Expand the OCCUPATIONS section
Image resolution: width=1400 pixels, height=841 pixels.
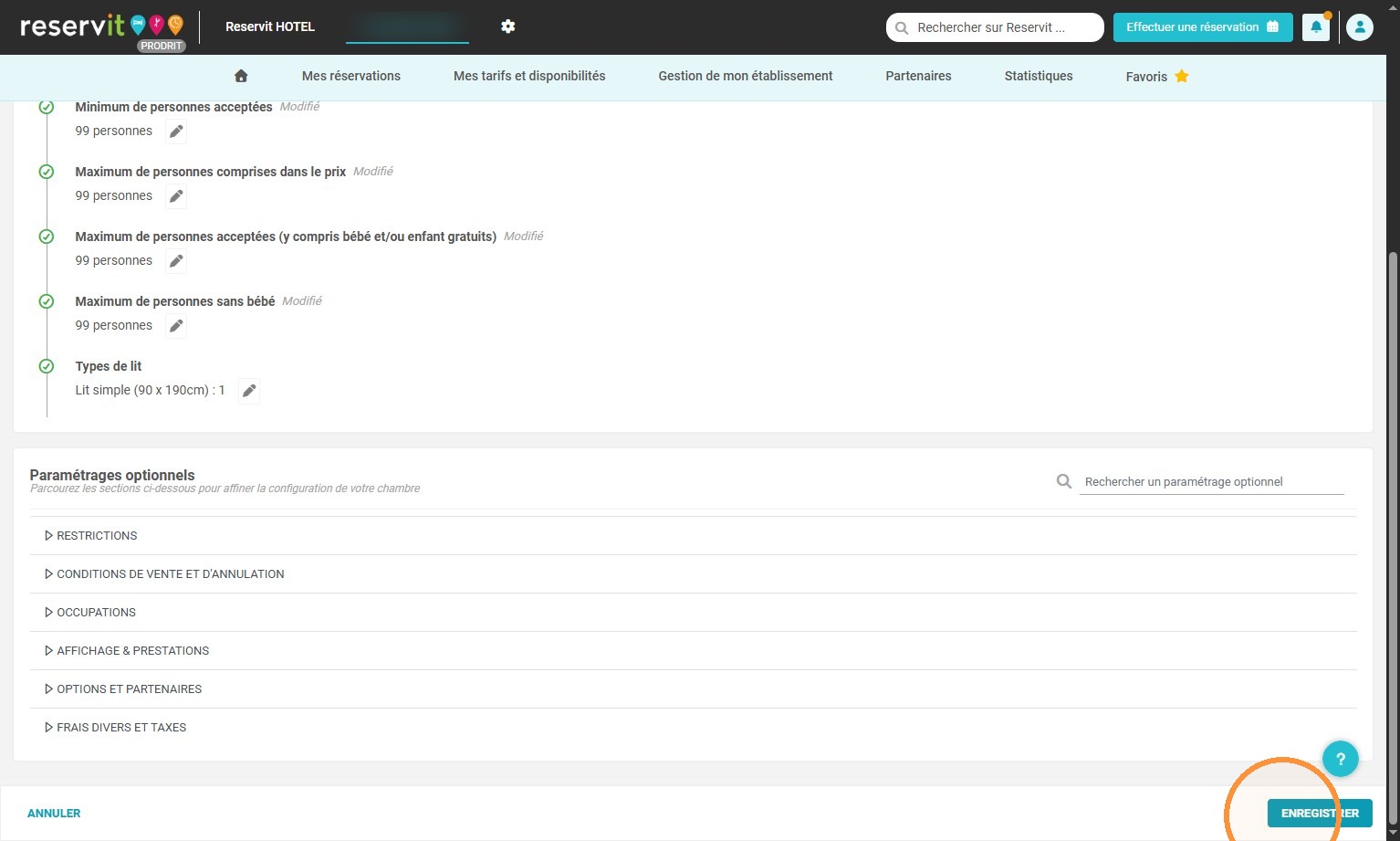pos(694,613)
